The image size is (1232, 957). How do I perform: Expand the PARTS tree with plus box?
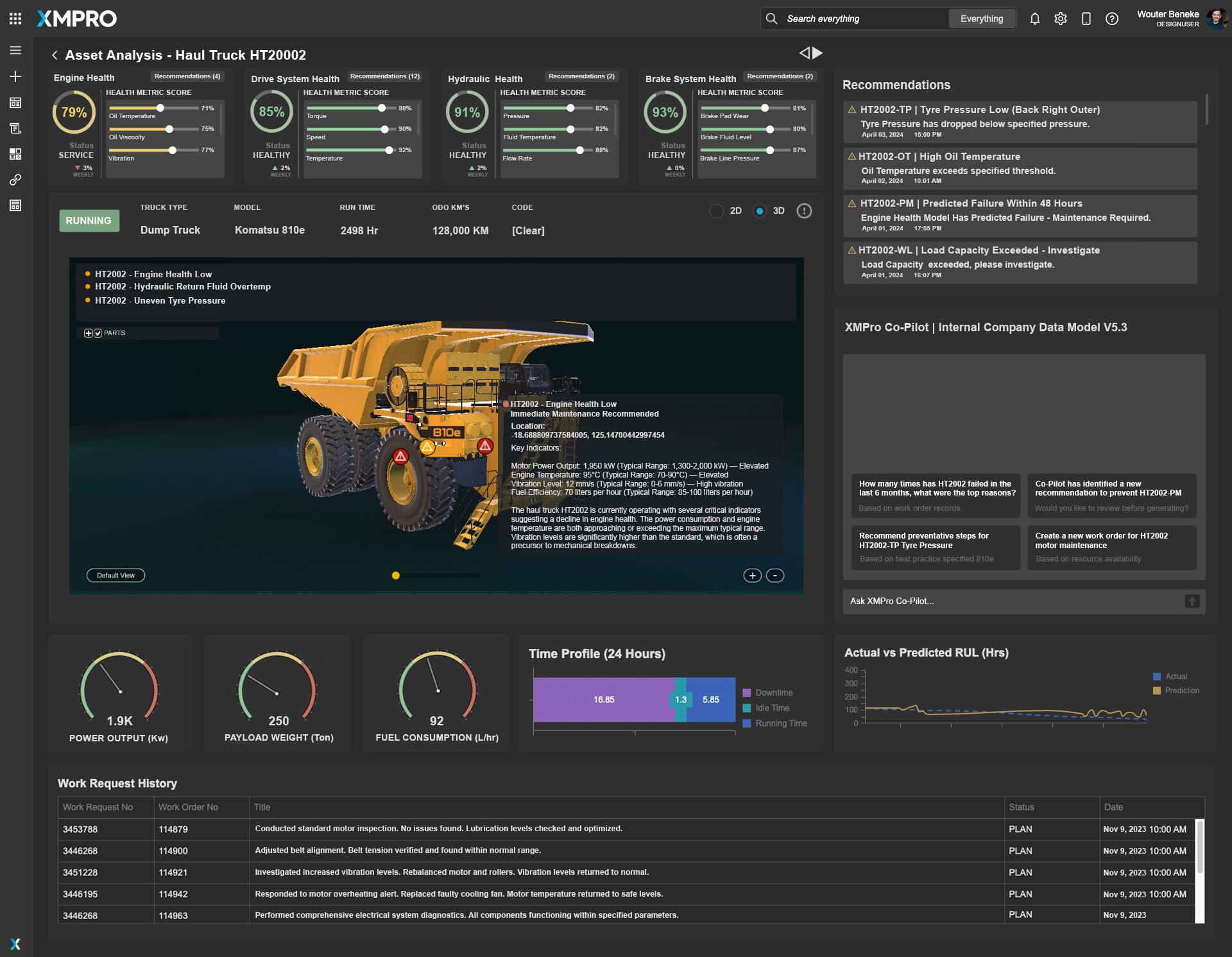coord(89,333)
